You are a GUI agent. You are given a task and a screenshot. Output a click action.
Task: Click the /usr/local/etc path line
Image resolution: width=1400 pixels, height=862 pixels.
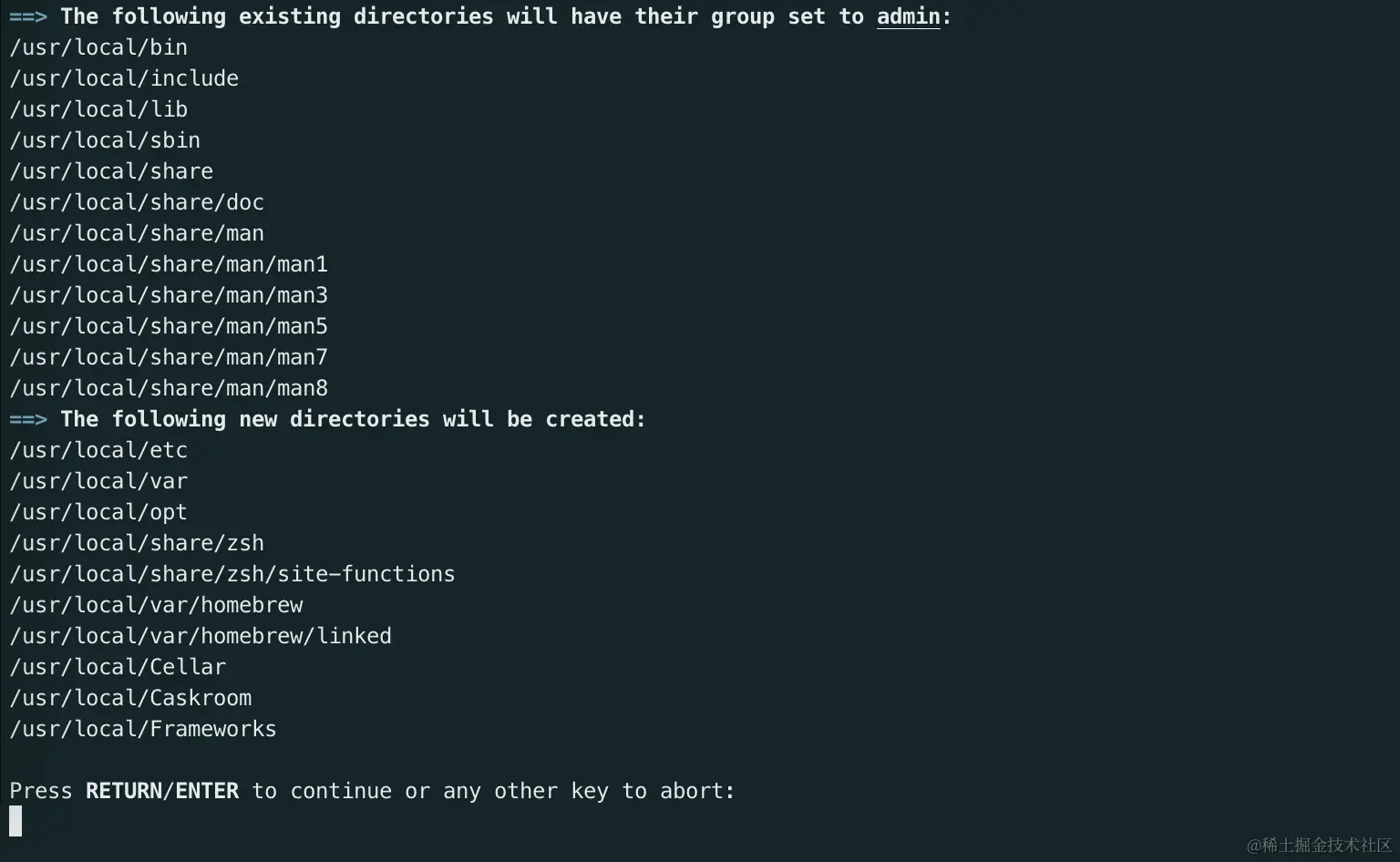point(98,450)
